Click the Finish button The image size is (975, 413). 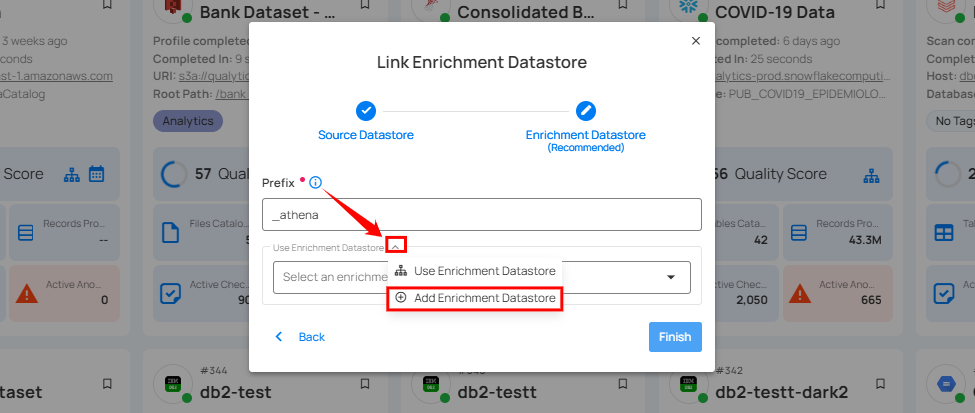[x=675, y=337]
